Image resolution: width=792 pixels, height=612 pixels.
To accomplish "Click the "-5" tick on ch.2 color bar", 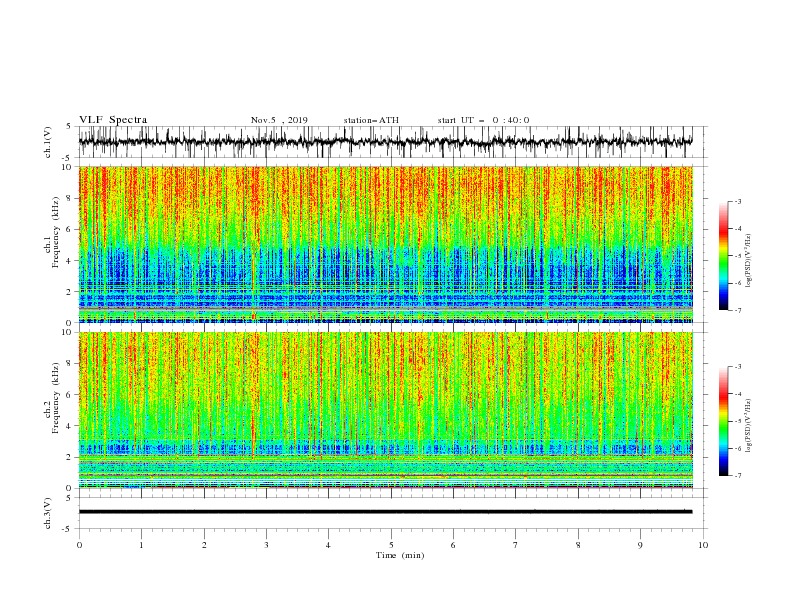I will point(738,421).
